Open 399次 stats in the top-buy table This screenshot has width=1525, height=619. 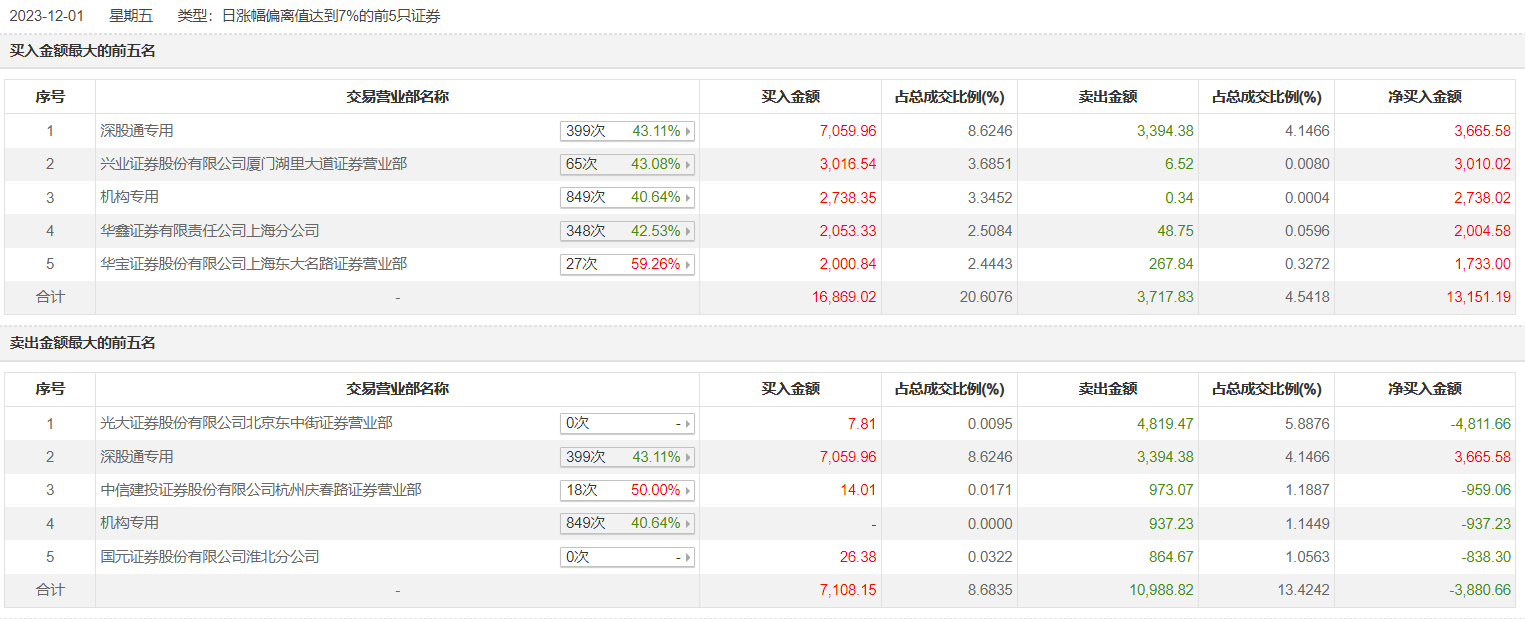[x=627, y=131]
